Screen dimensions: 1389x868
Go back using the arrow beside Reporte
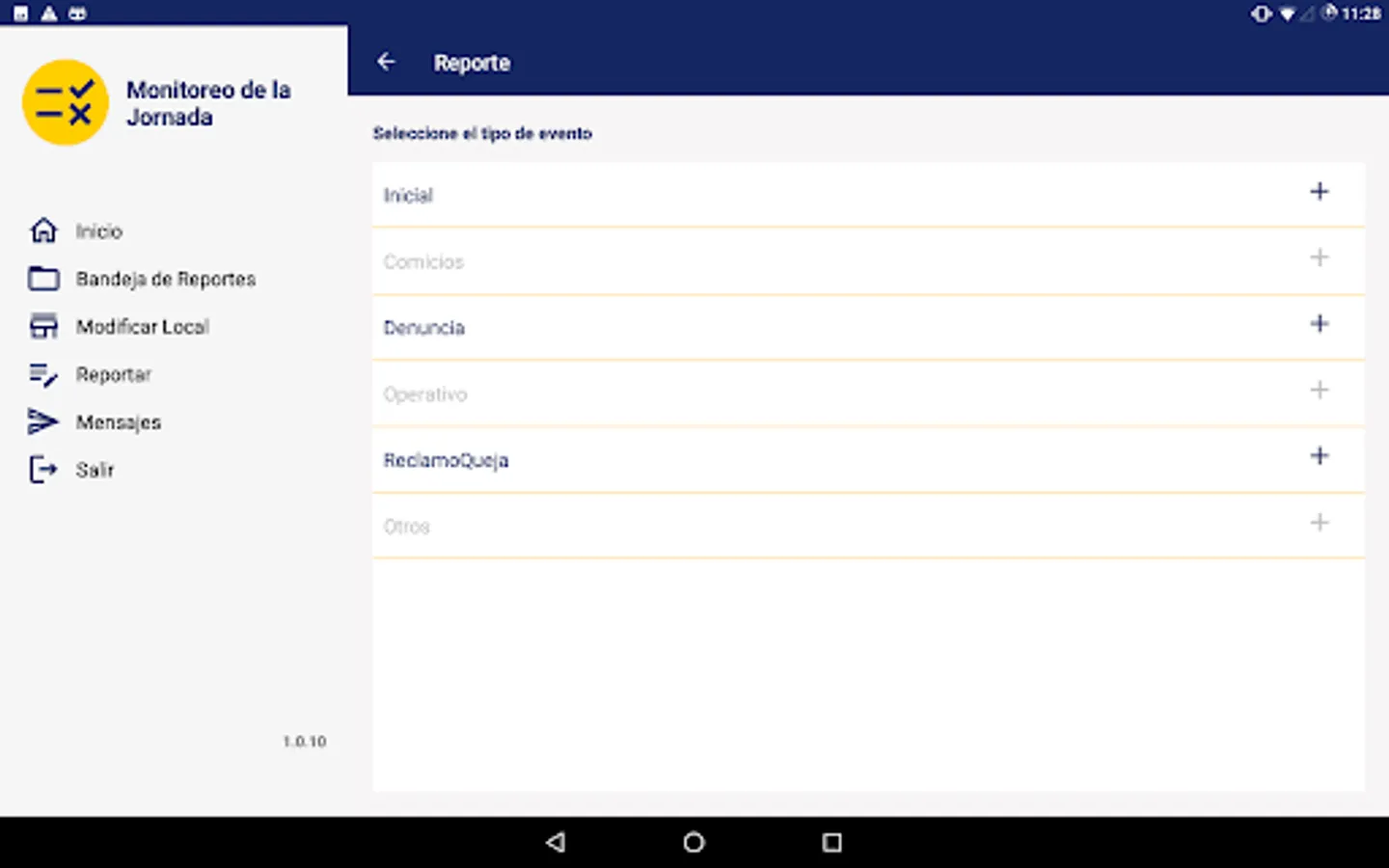tap(386, 62)
